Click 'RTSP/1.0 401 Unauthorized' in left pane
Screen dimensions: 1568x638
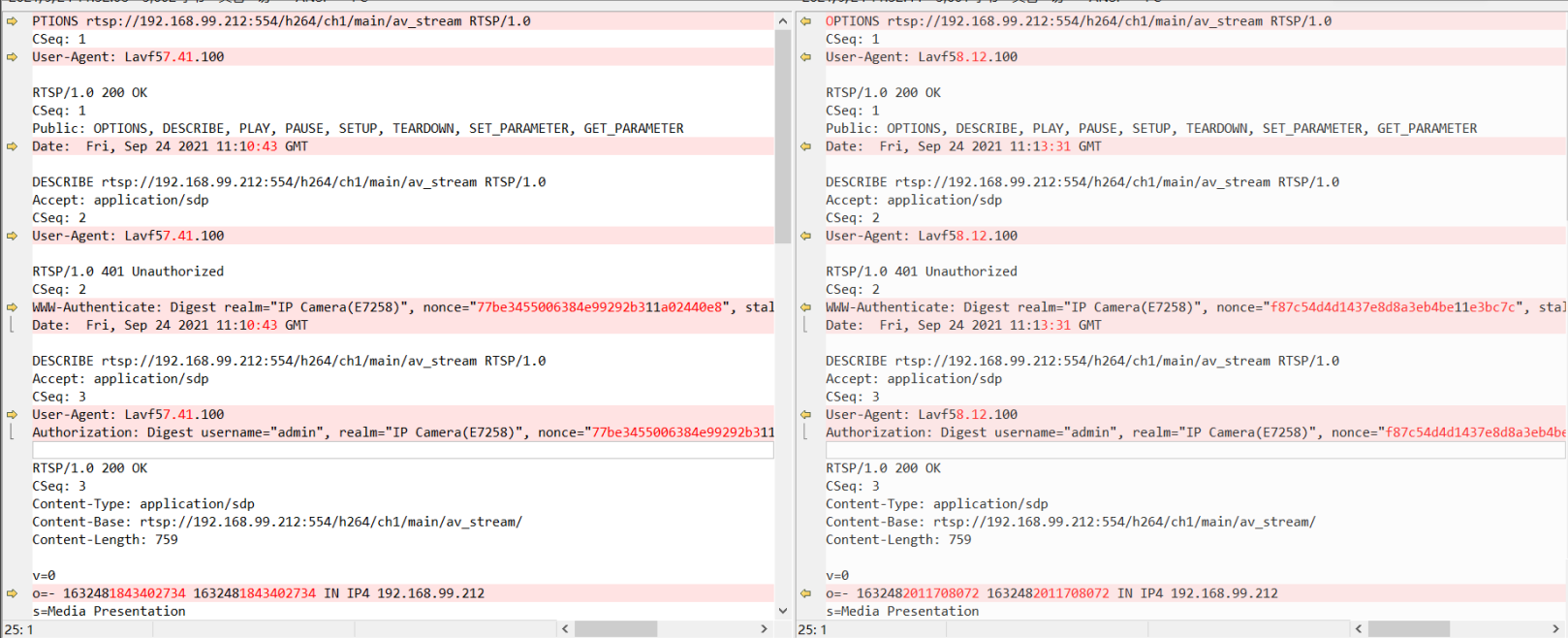point(128,271)
